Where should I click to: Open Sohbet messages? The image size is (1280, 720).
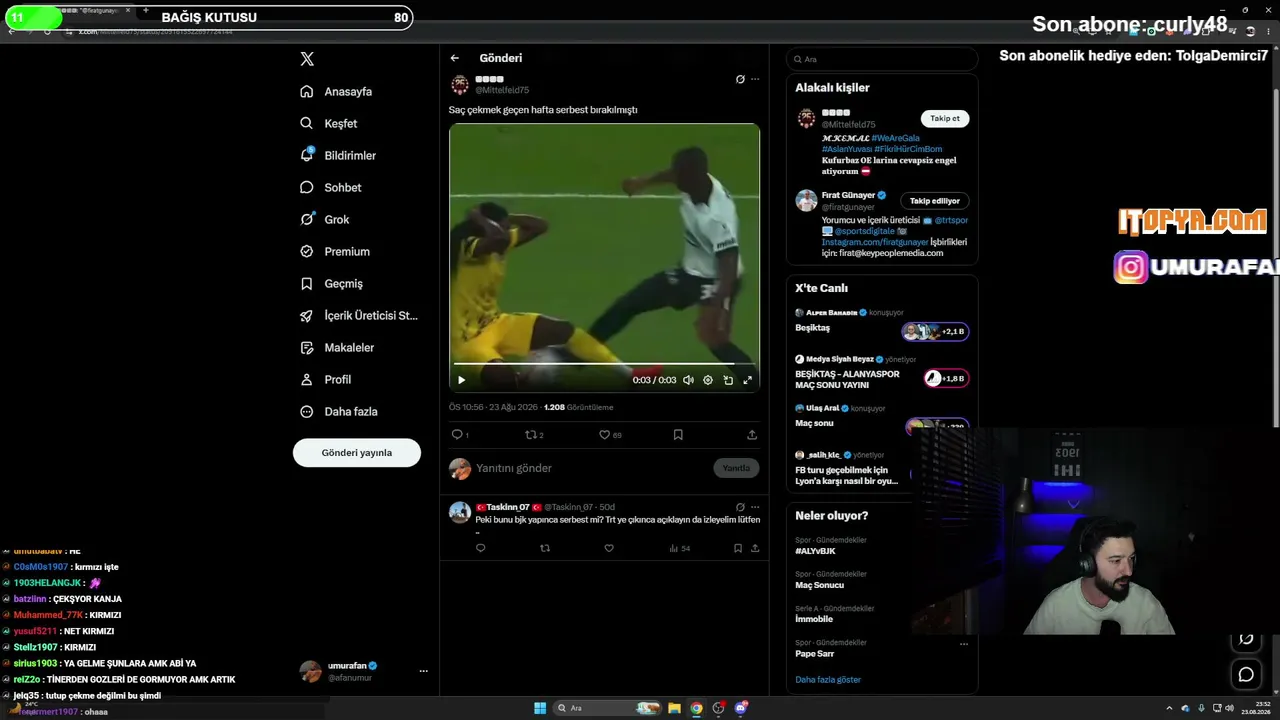click(331, 187)
